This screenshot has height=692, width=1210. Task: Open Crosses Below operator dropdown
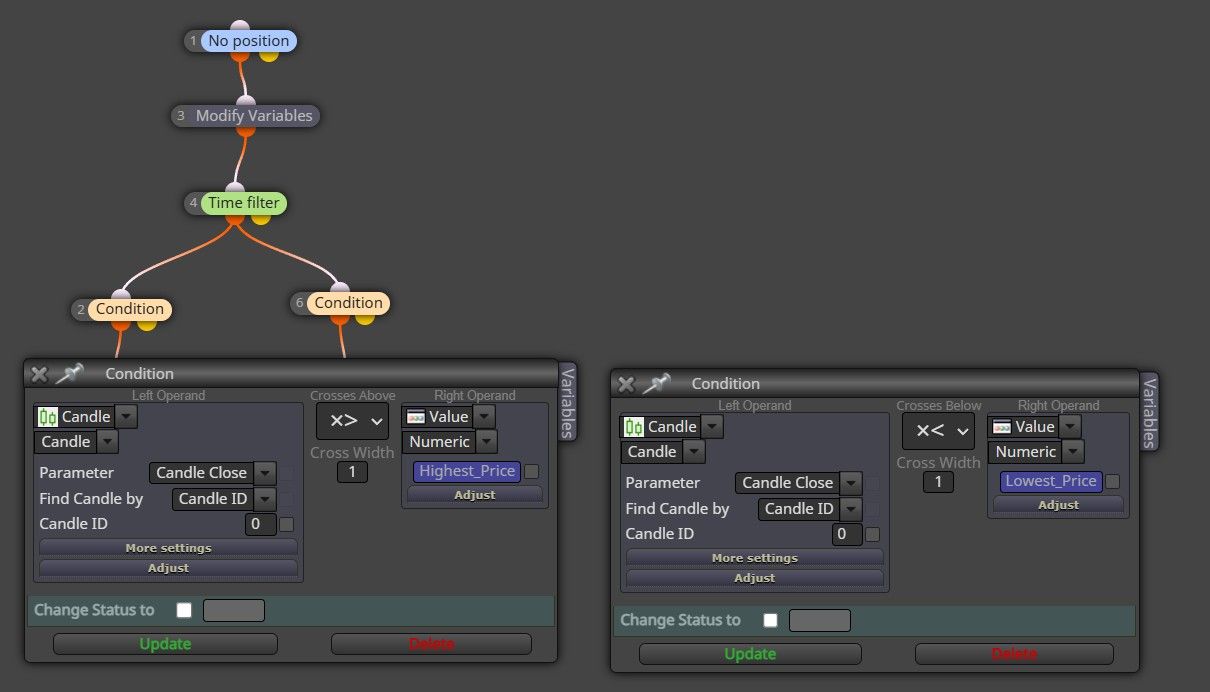[x=938, y=431]
